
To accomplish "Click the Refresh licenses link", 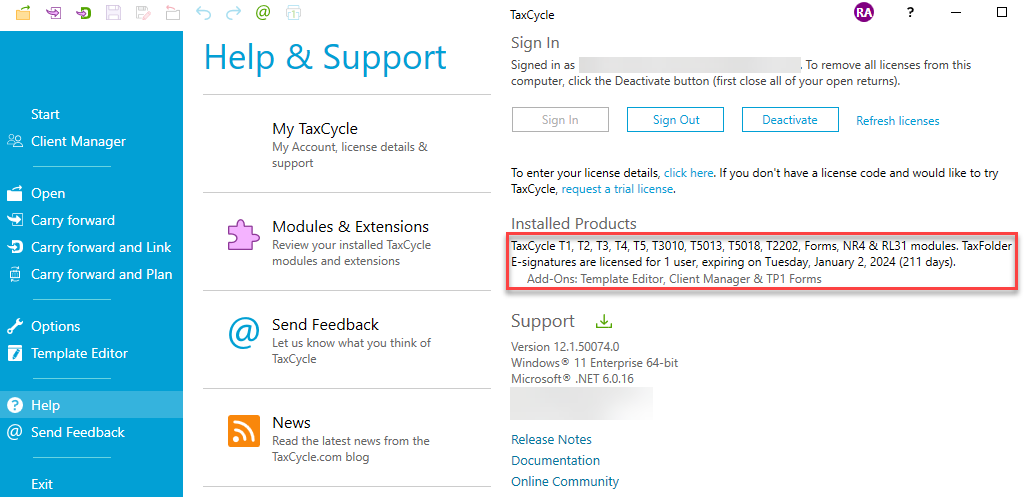I will click(897, 121).
